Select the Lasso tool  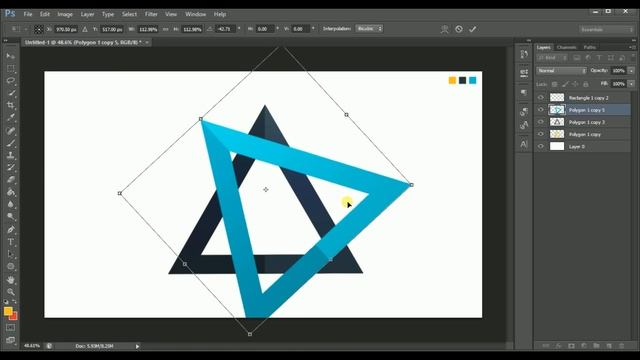coord(11,80)
